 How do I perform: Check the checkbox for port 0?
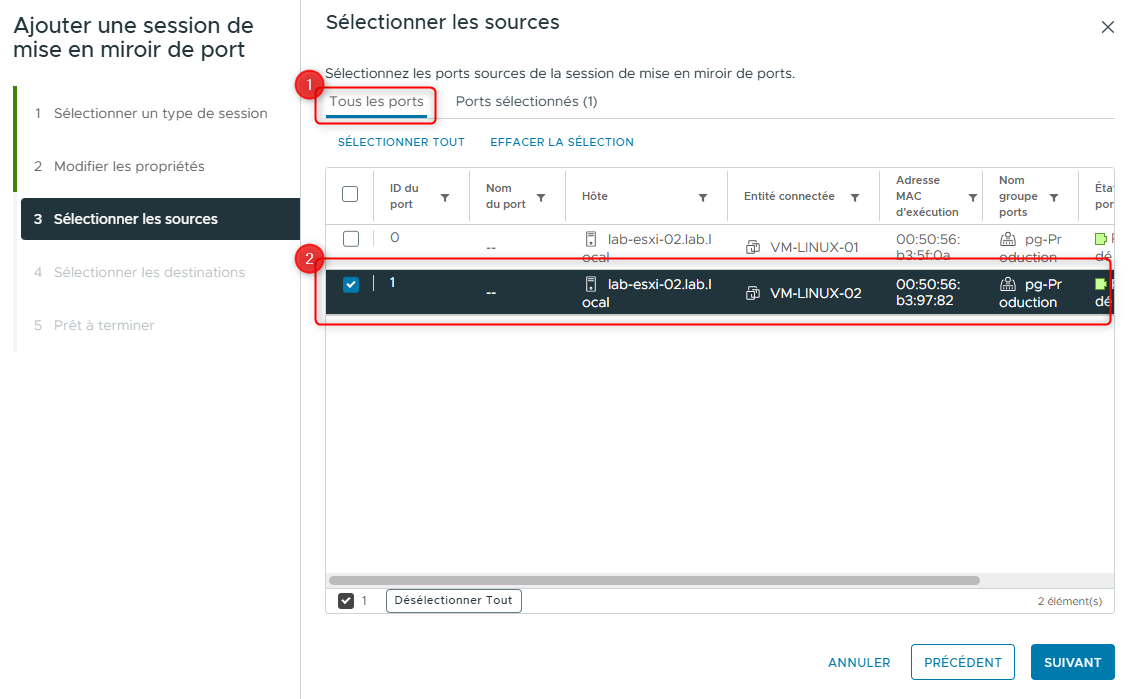350,240
